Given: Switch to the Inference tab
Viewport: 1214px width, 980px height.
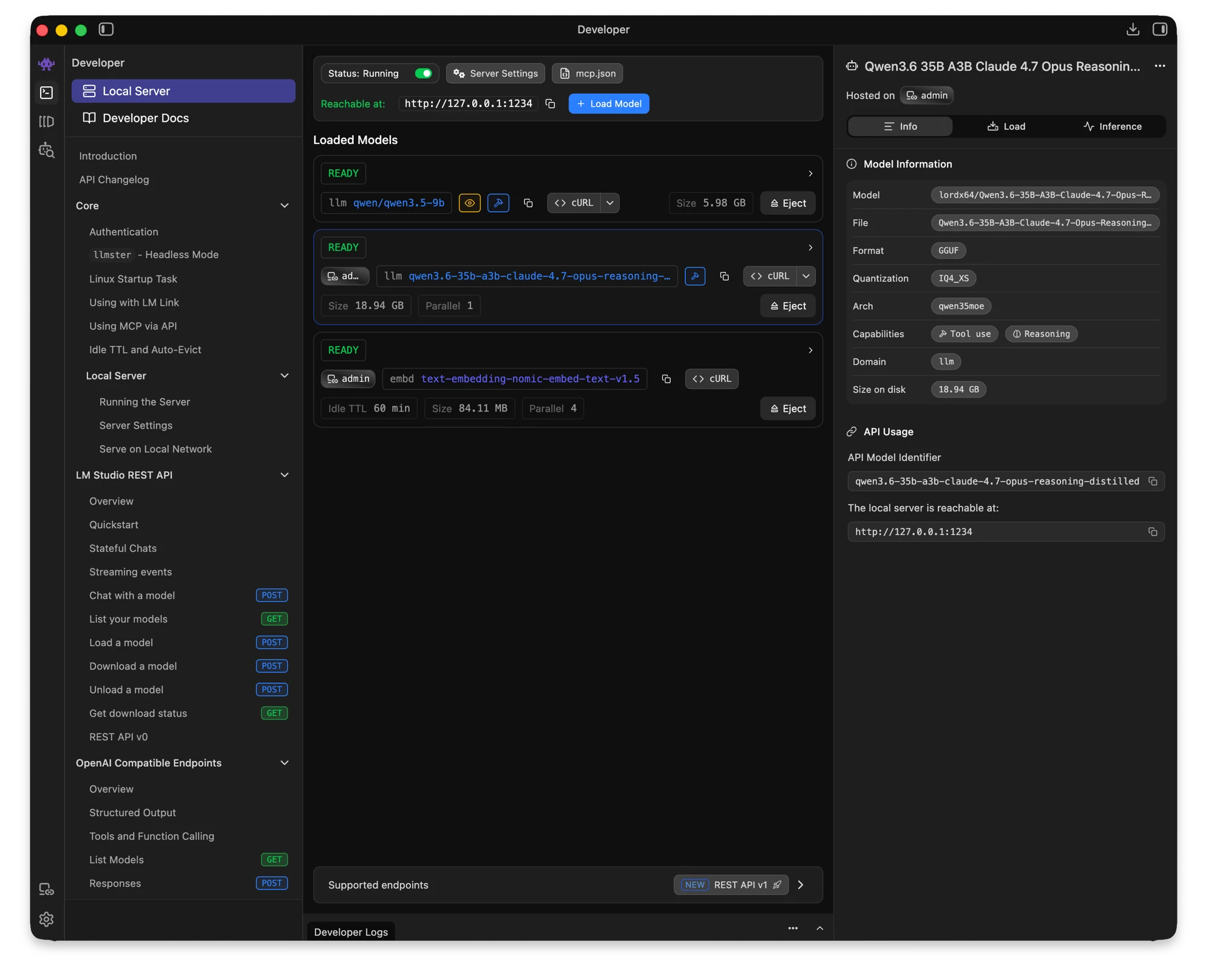Looking at the screenshot, I should click(x=1112, y=126).
